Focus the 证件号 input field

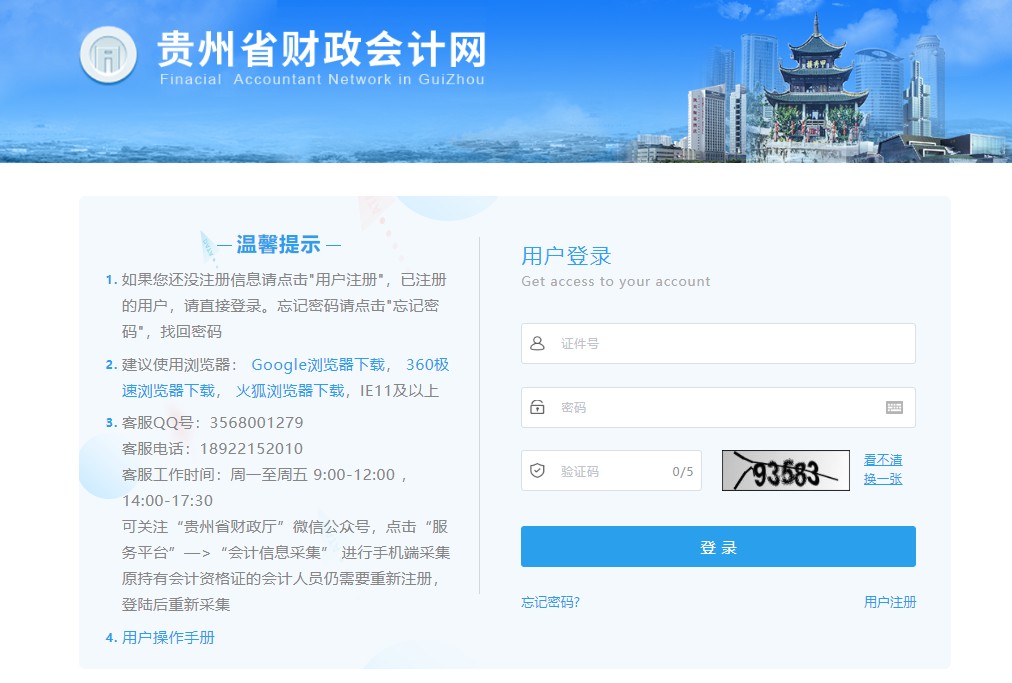coord(730,343)
